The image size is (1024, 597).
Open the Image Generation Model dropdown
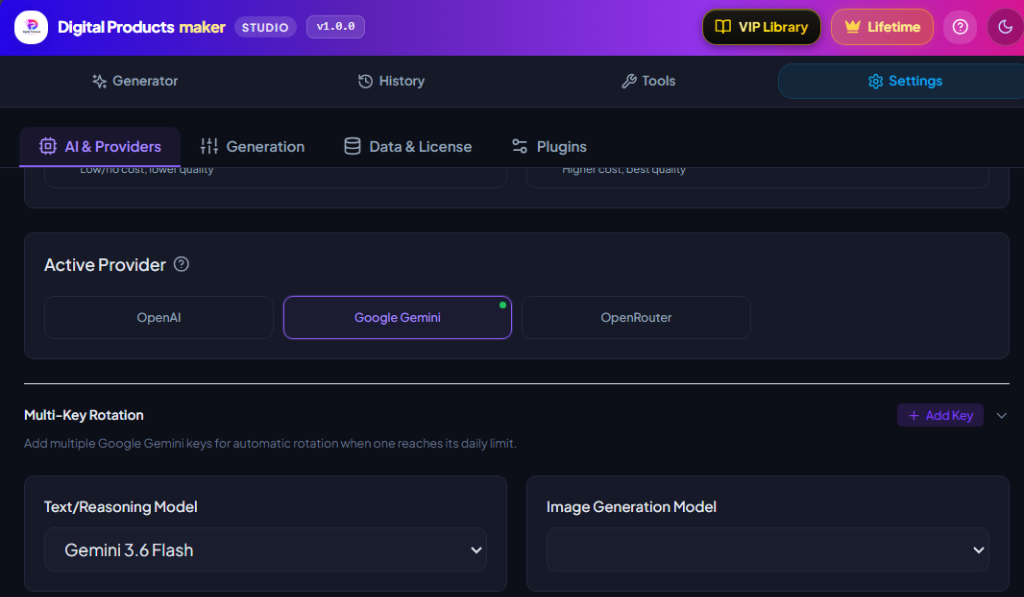(x=767, y=550)
